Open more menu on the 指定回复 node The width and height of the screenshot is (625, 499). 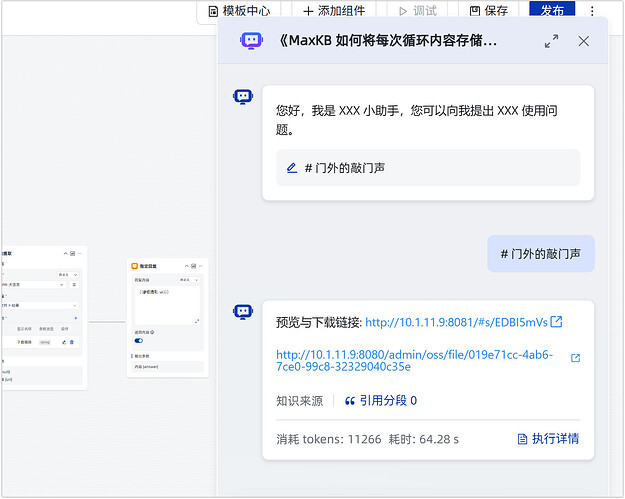coord(201,266)
